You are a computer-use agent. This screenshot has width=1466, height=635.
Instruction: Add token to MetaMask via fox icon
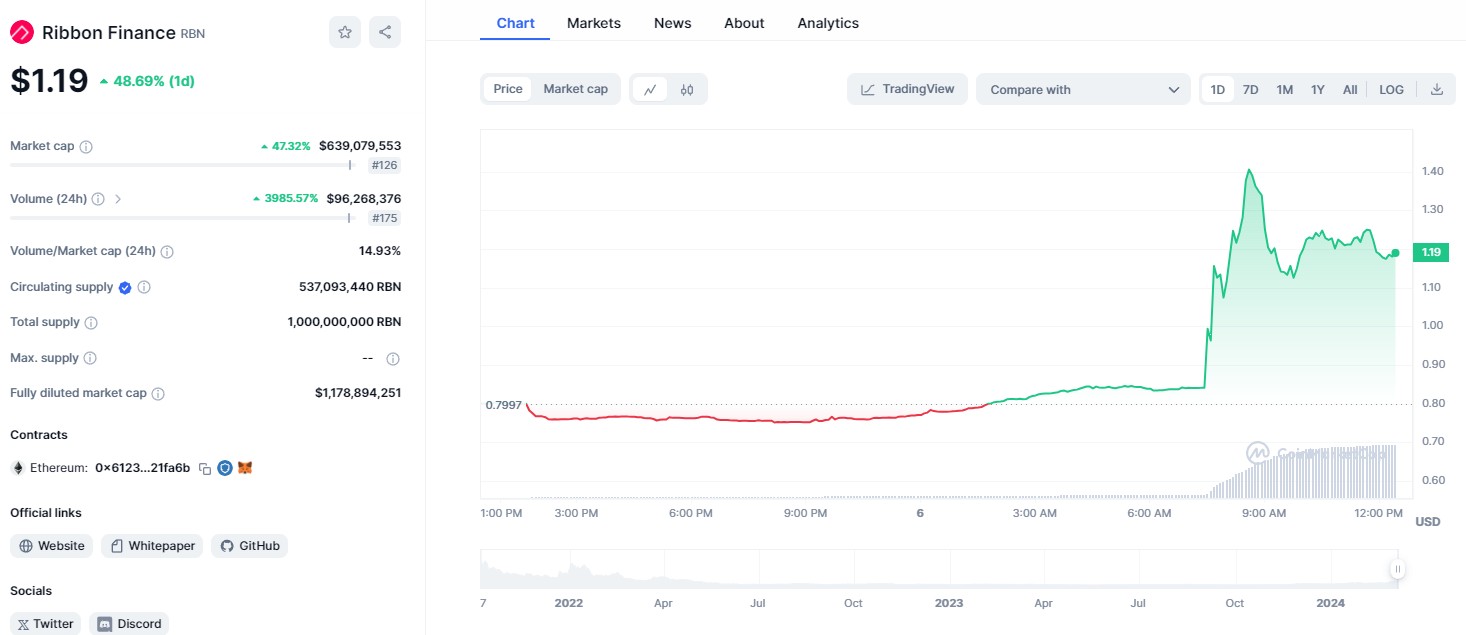click(x=245, y=468)
